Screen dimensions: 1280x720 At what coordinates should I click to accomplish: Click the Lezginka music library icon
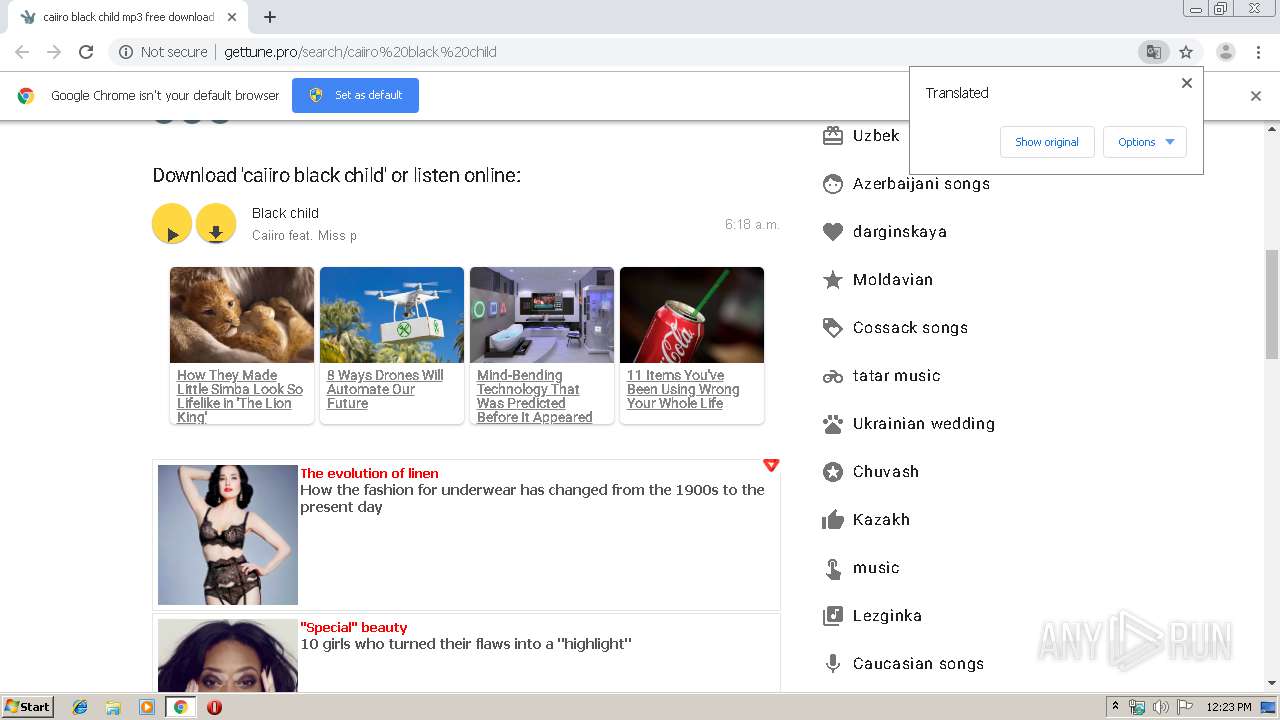tap(833, 616)
